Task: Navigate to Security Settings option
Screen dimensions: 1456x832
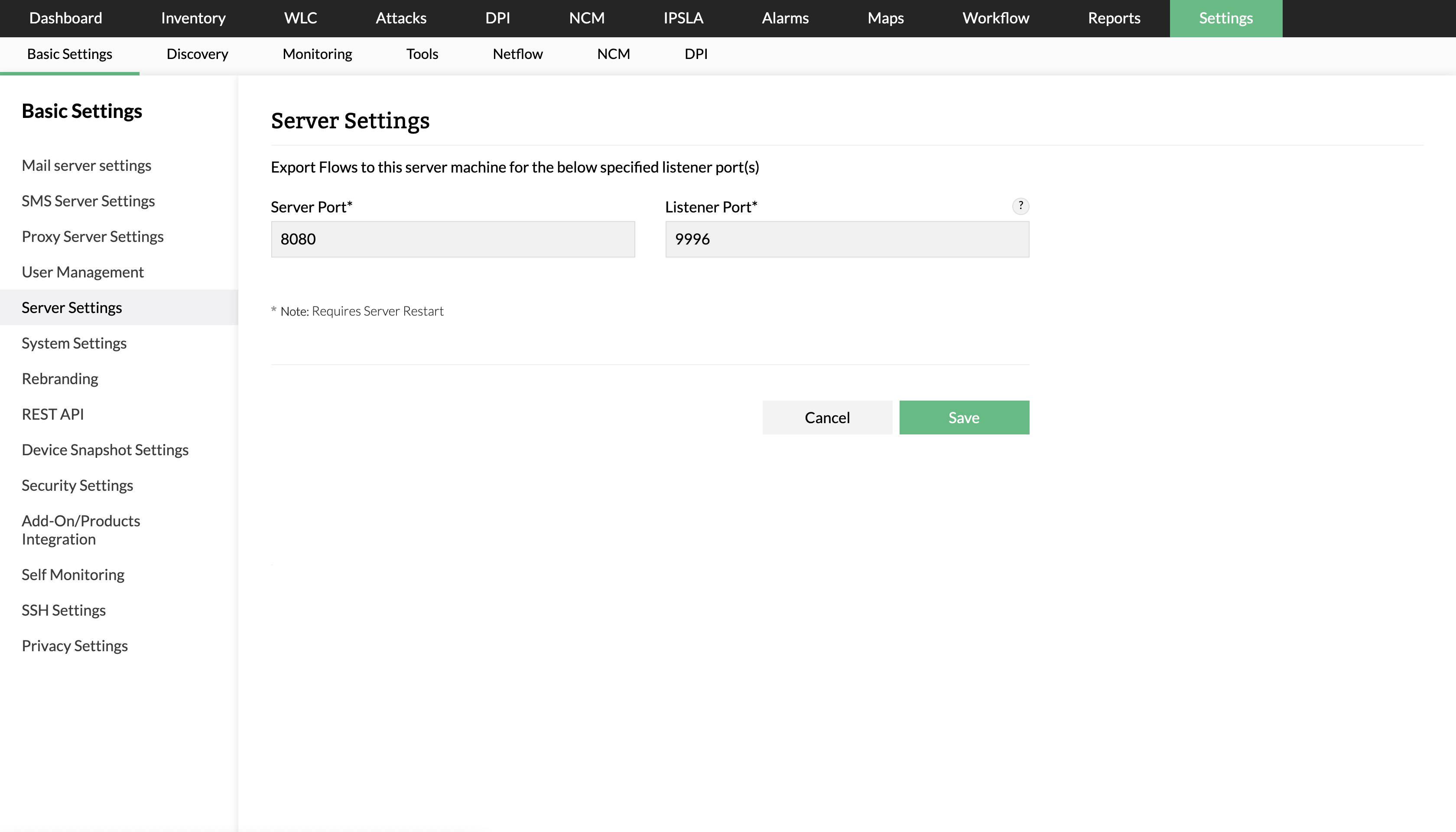Action: (77, 485)
